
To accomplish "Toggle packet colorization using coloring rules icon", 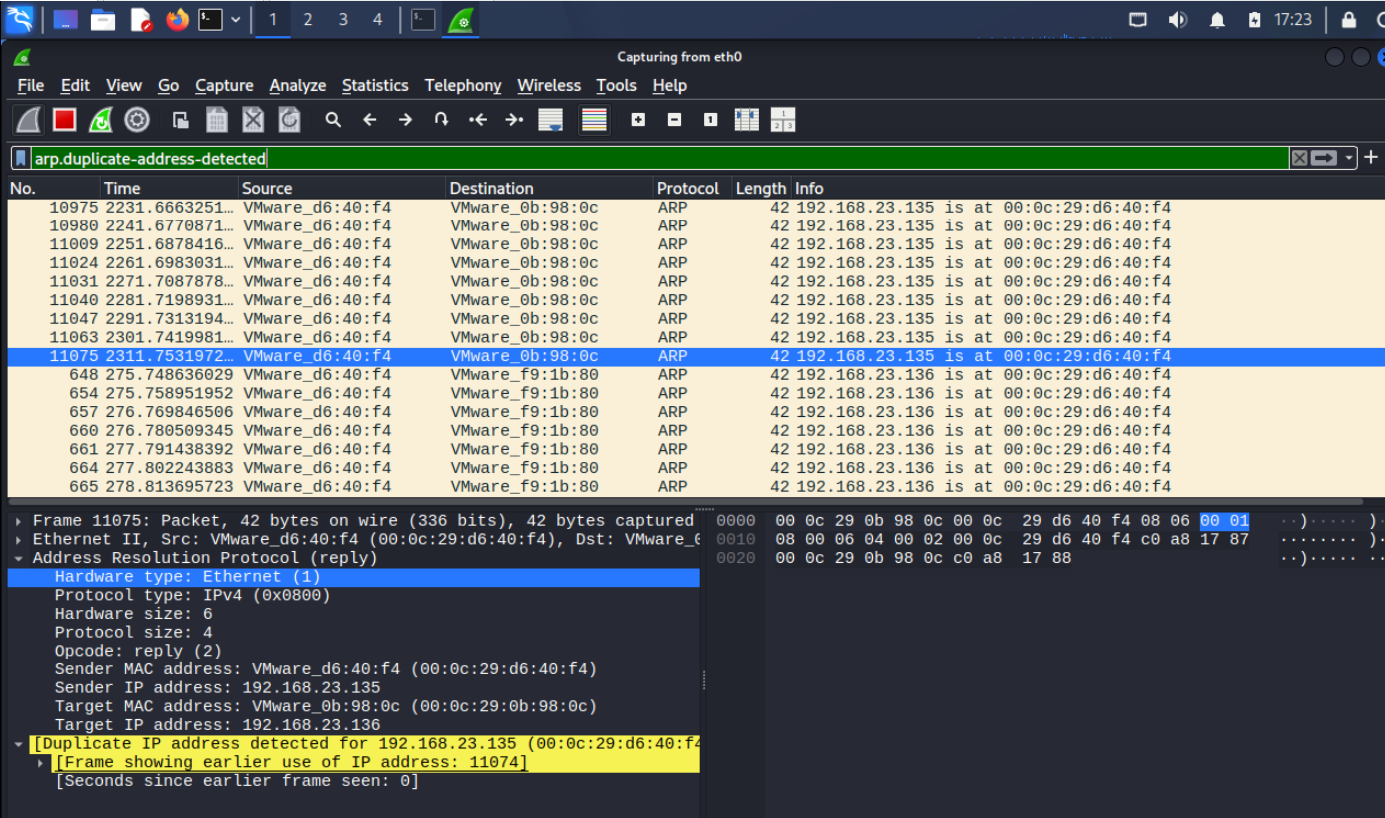I will pyautogui.click(x=594, y=120).
